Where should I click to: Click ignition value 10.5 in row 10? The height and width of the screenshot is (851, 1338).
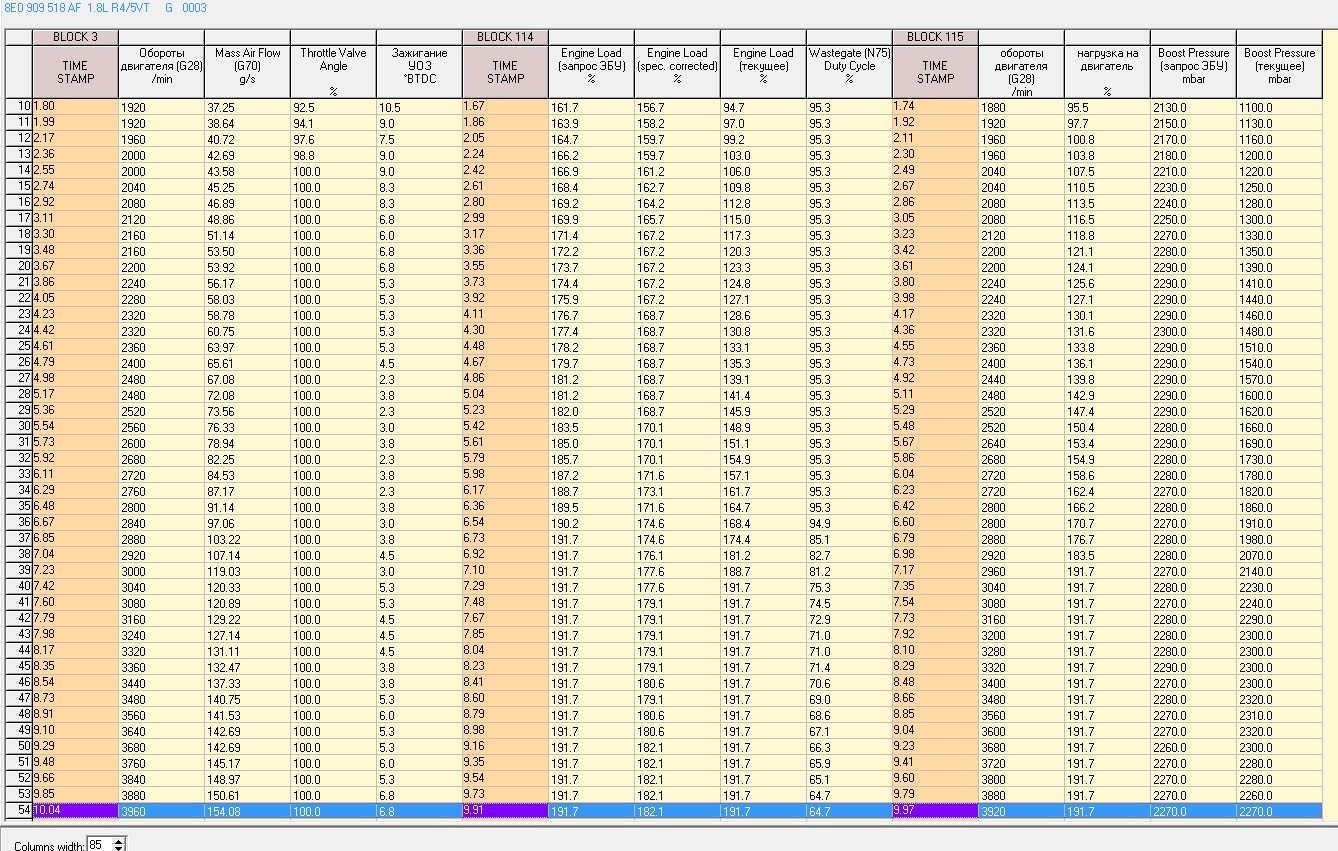419,106
